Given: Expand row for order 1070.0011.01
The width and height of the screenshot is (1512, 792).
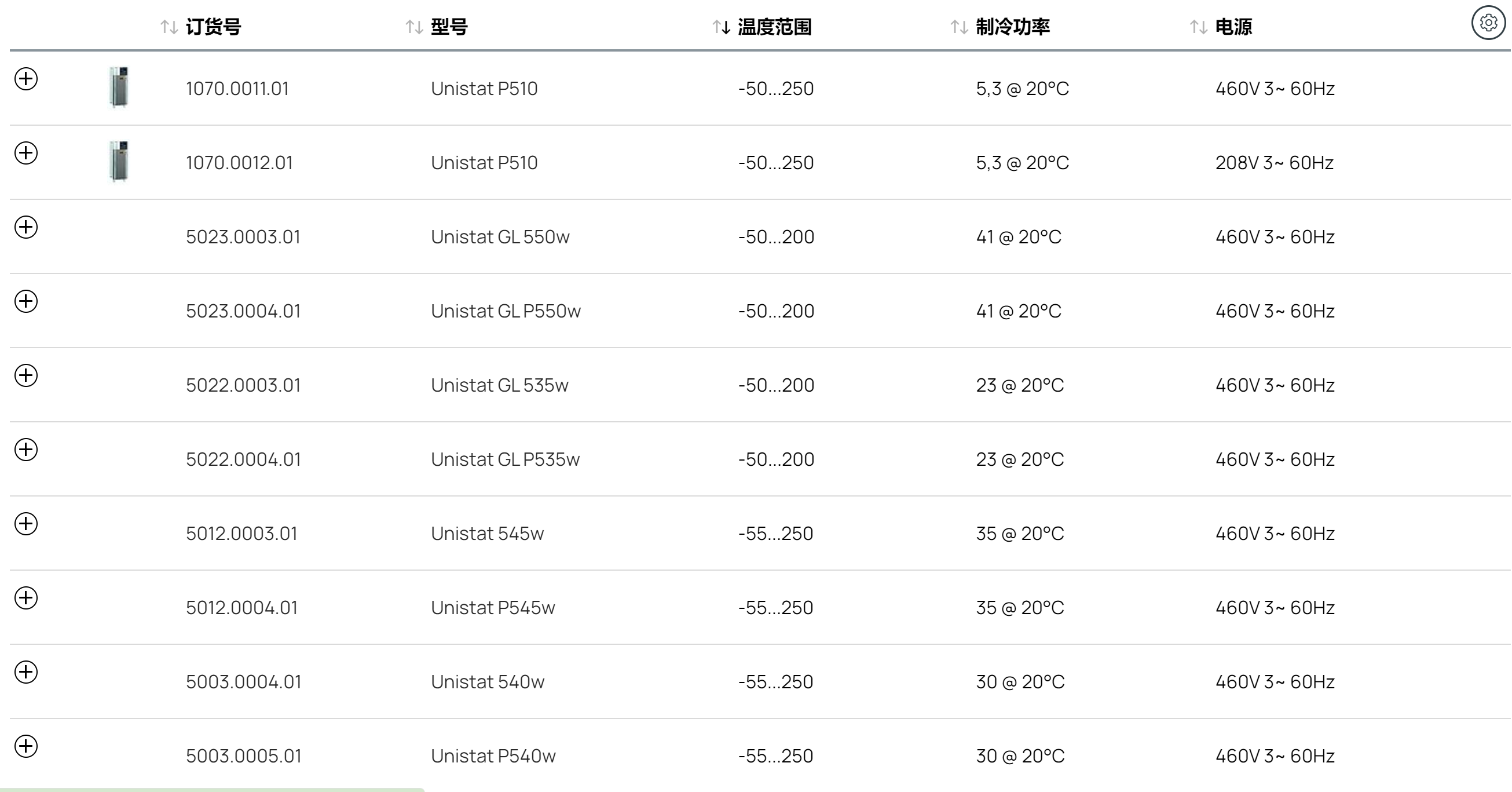Looking at the screenshot, I should click(26, 79).
